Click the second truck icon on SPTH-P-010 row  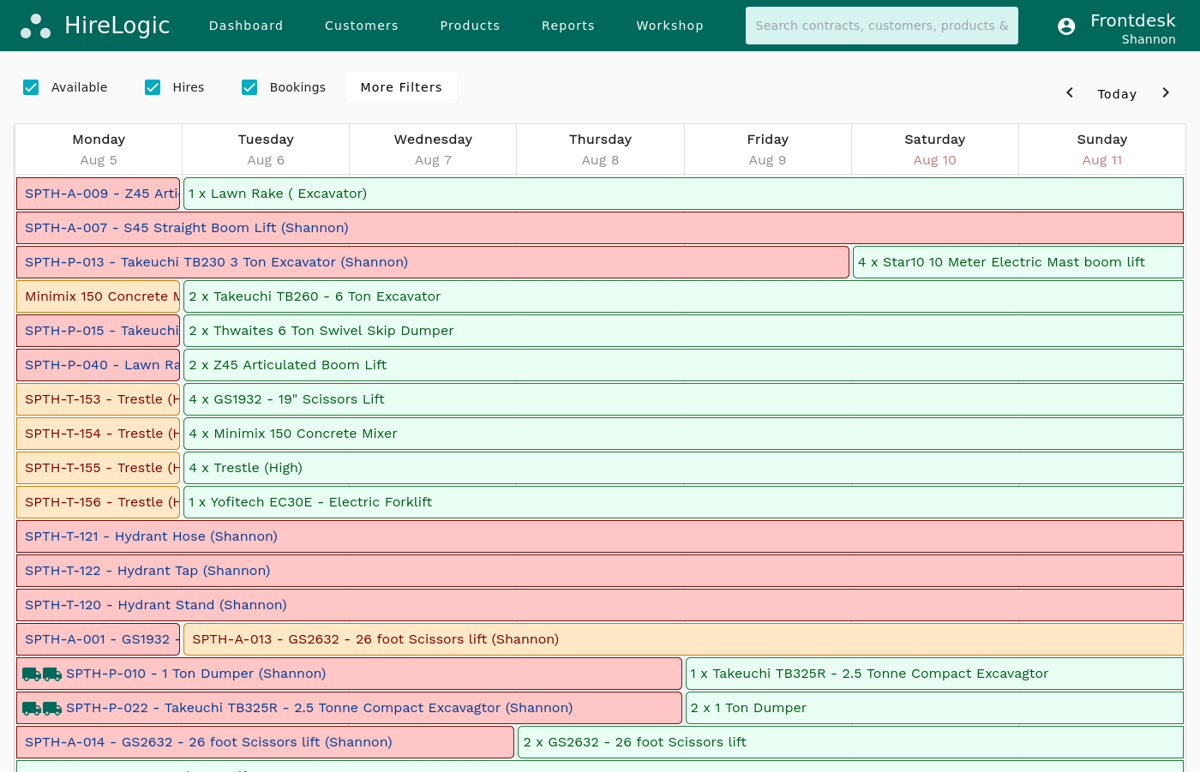pos(52,674)
